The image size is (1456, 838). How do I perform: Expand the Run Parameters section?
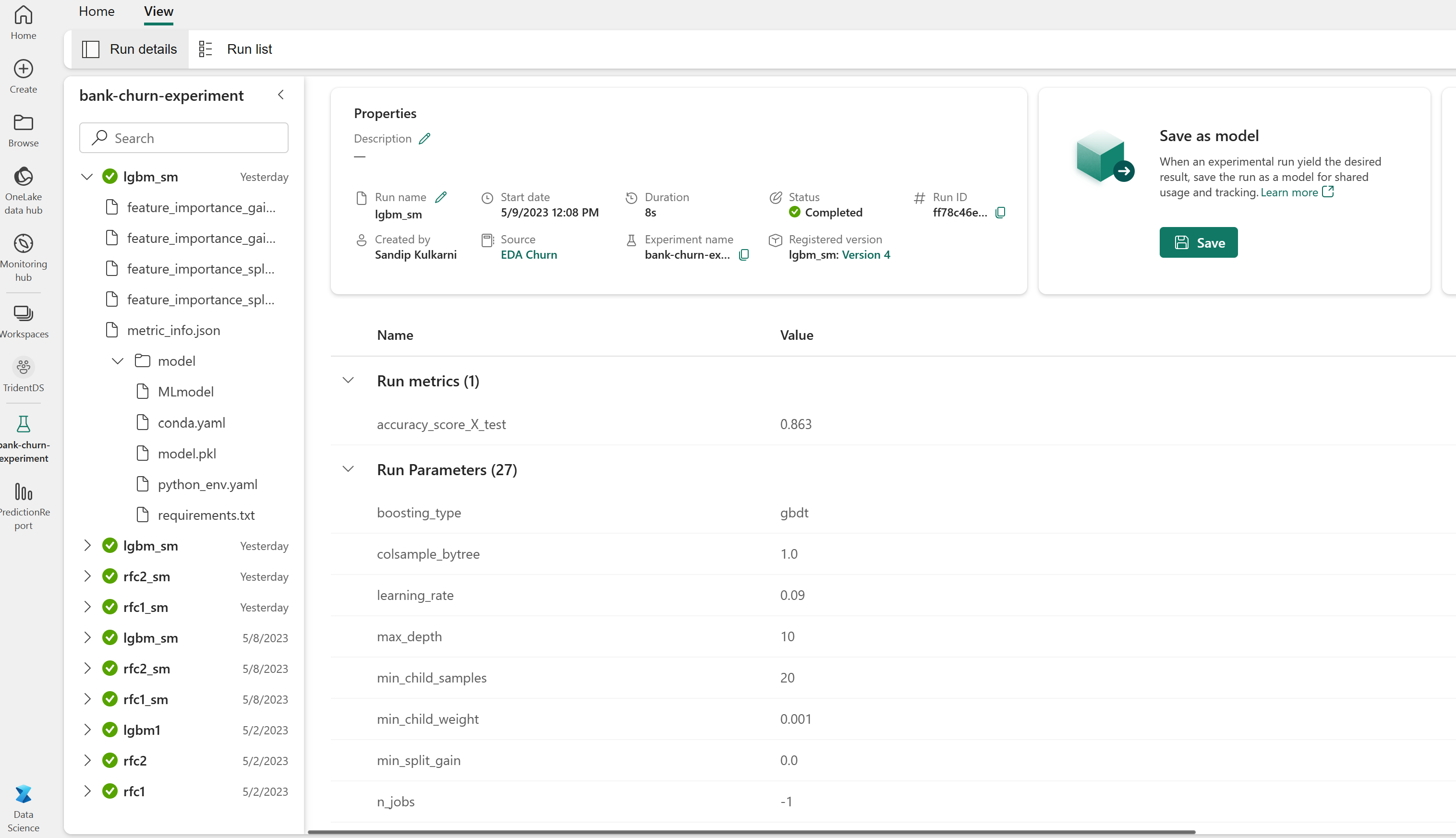348,469
